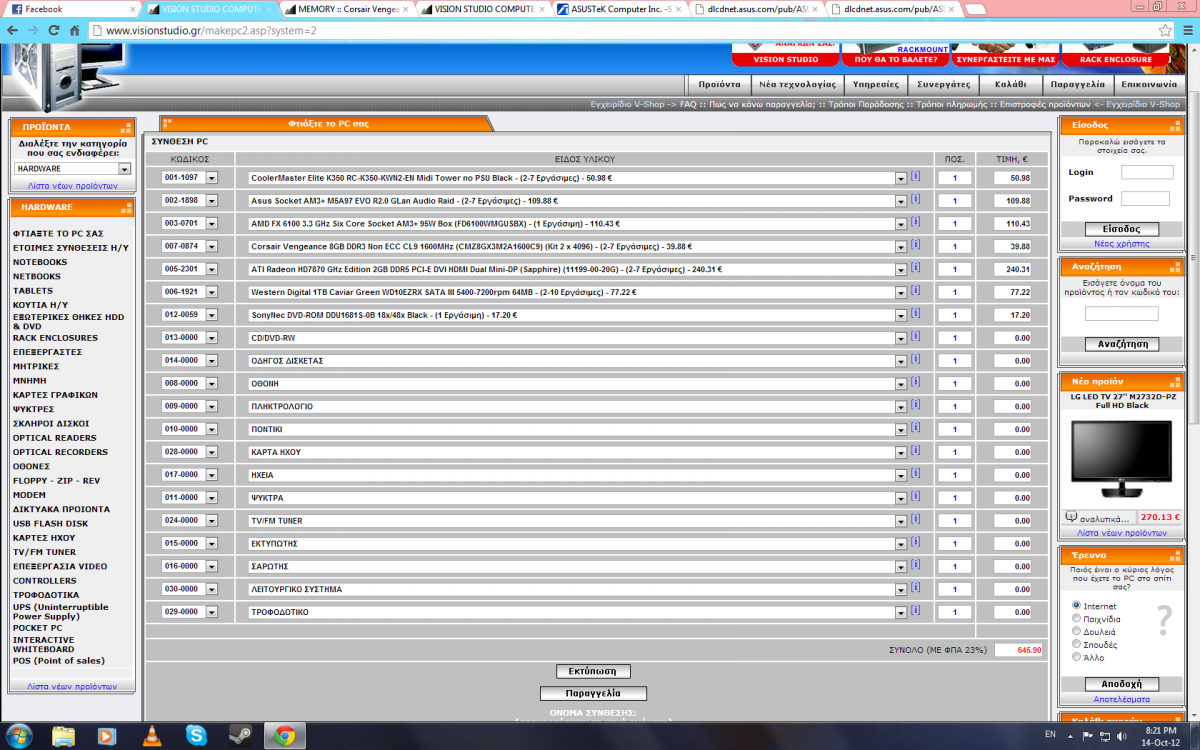
Task: Click Chrome back arrow
Action: [15, 30]
